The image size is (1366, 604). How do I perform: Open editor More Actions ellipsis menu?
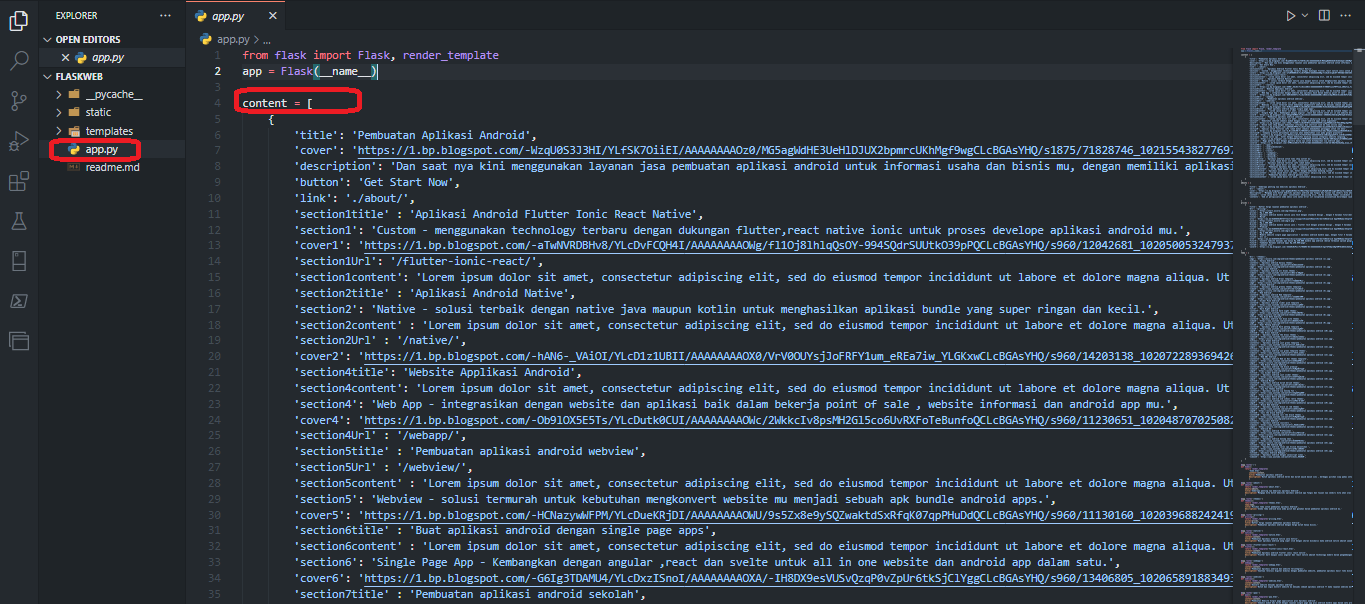[1347, 15]
